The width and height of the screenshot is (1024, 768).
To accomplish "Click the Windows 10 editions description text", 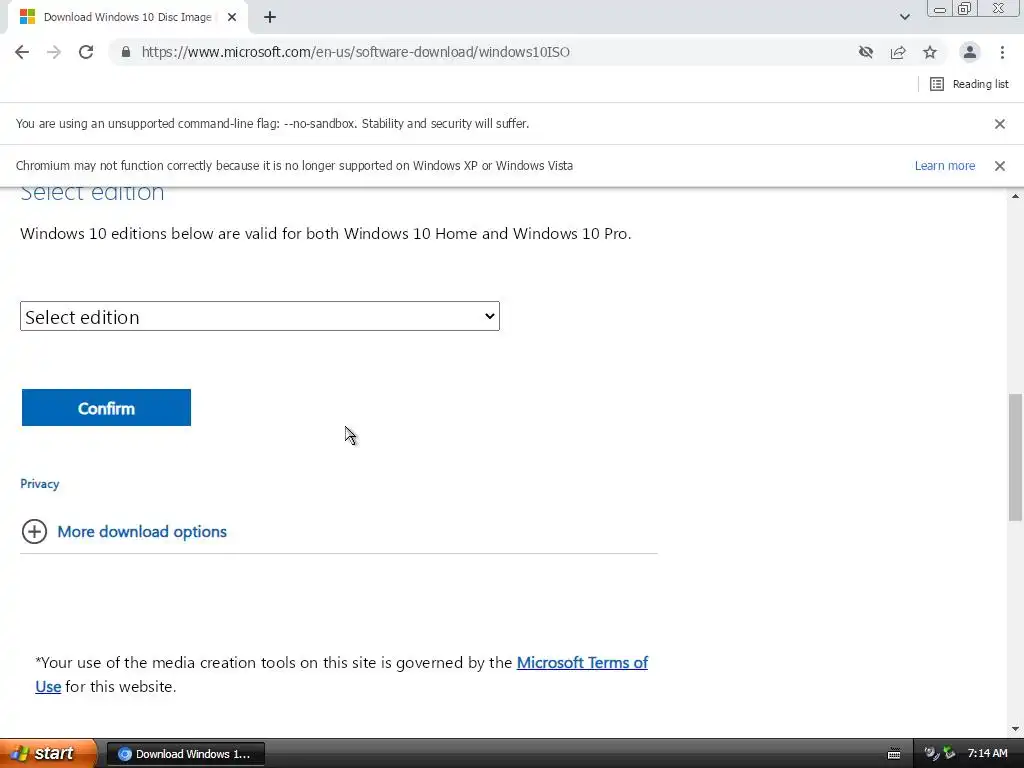I will 326,234.
